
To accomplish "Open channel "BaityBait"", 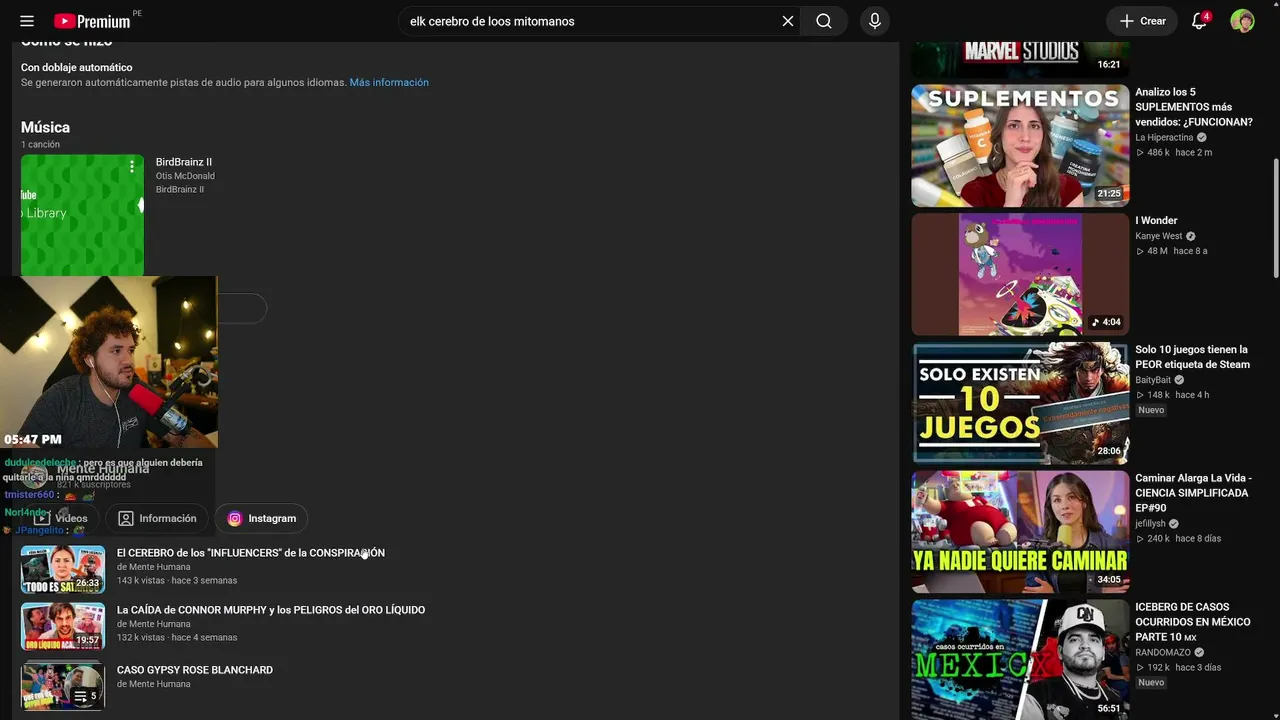I will (1153, 380).
